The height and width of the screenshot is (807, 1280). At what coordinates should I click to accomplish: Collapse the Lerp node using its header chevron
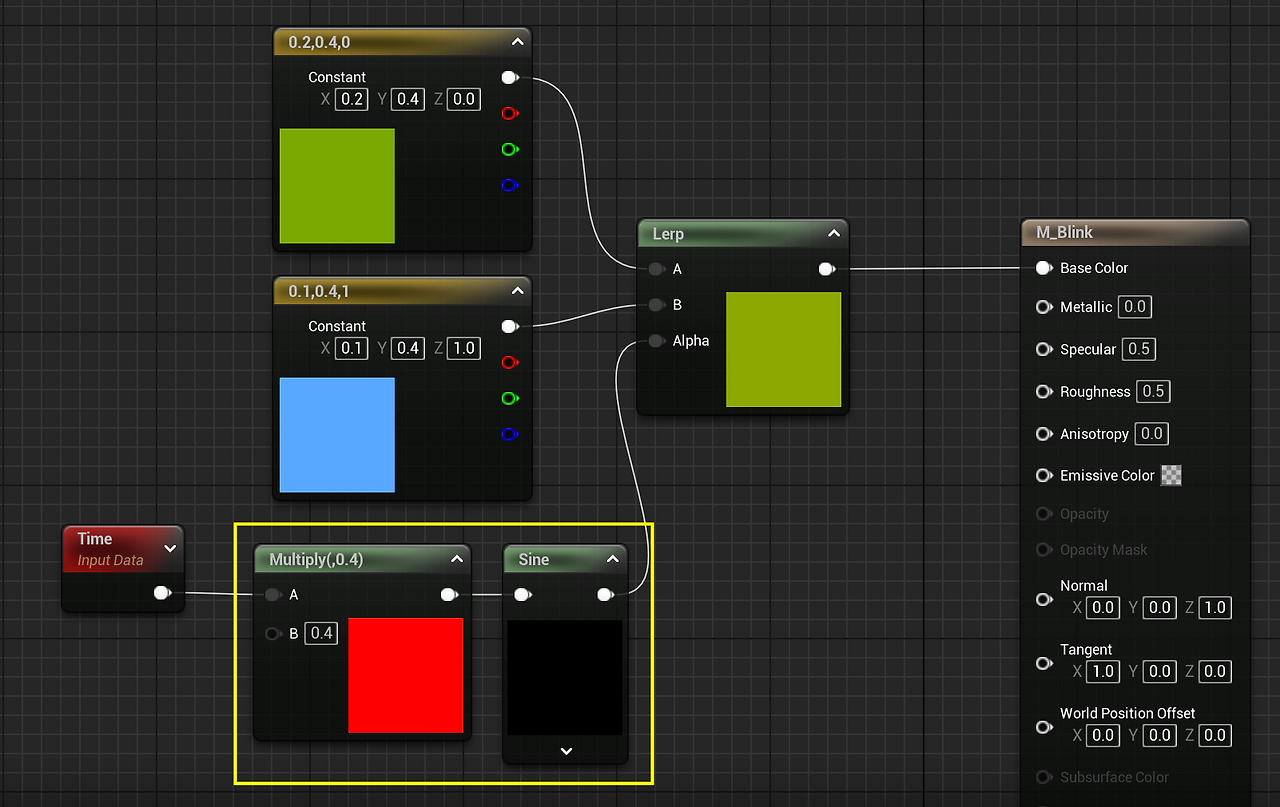(834, 233)
